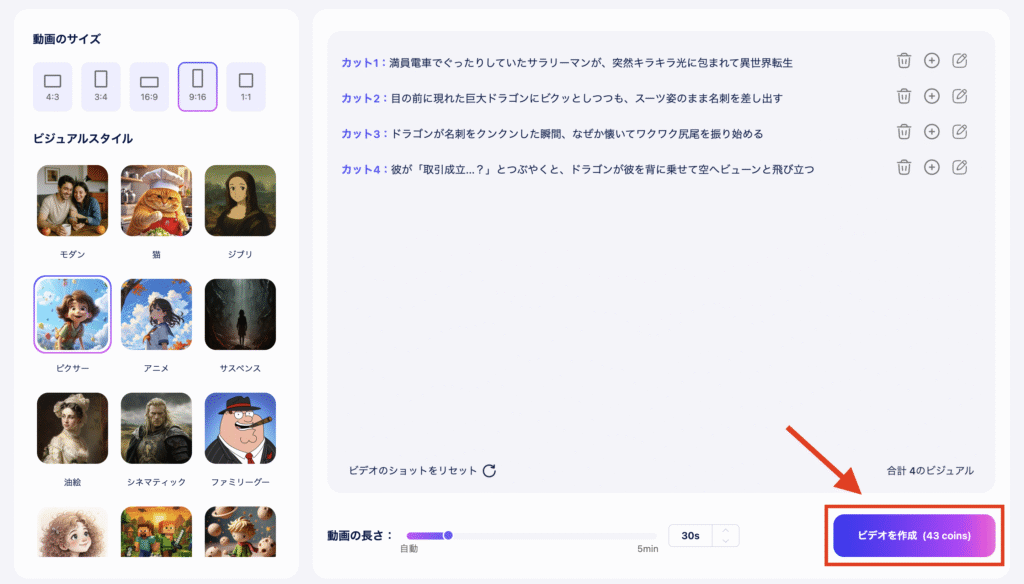This screenshot has width=1024, height=584.
Task: Click the ビデオを作成 (43 coins) button
Action: pos(913,536)
